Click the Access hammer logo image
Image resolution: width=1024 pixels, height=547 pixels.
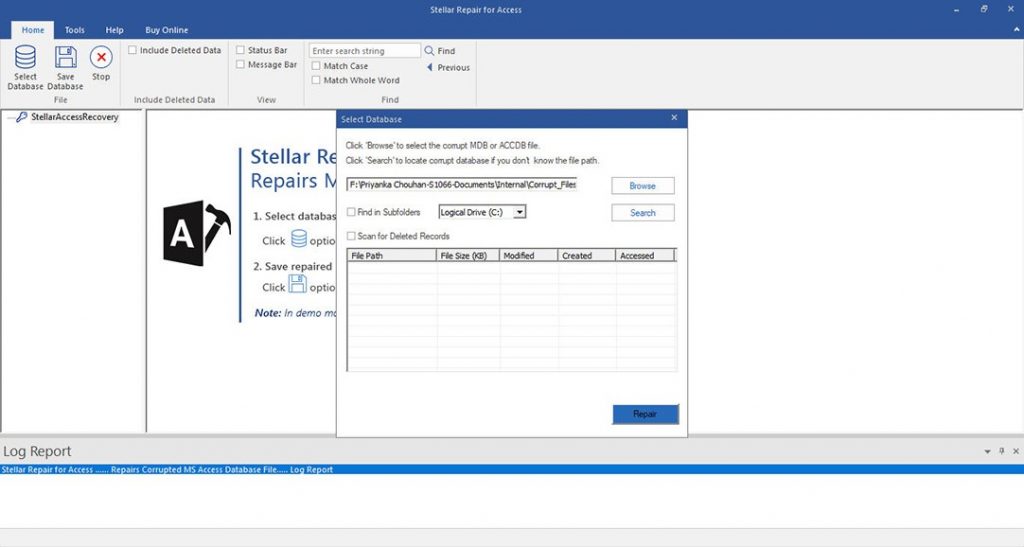(197, 233)
